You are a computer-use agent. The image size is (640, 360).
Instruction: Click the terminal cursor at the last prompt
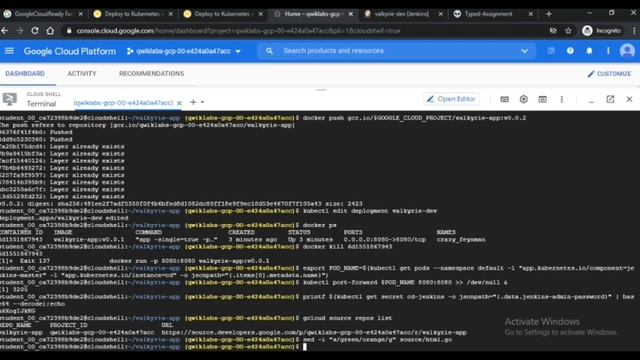[304, 347]
